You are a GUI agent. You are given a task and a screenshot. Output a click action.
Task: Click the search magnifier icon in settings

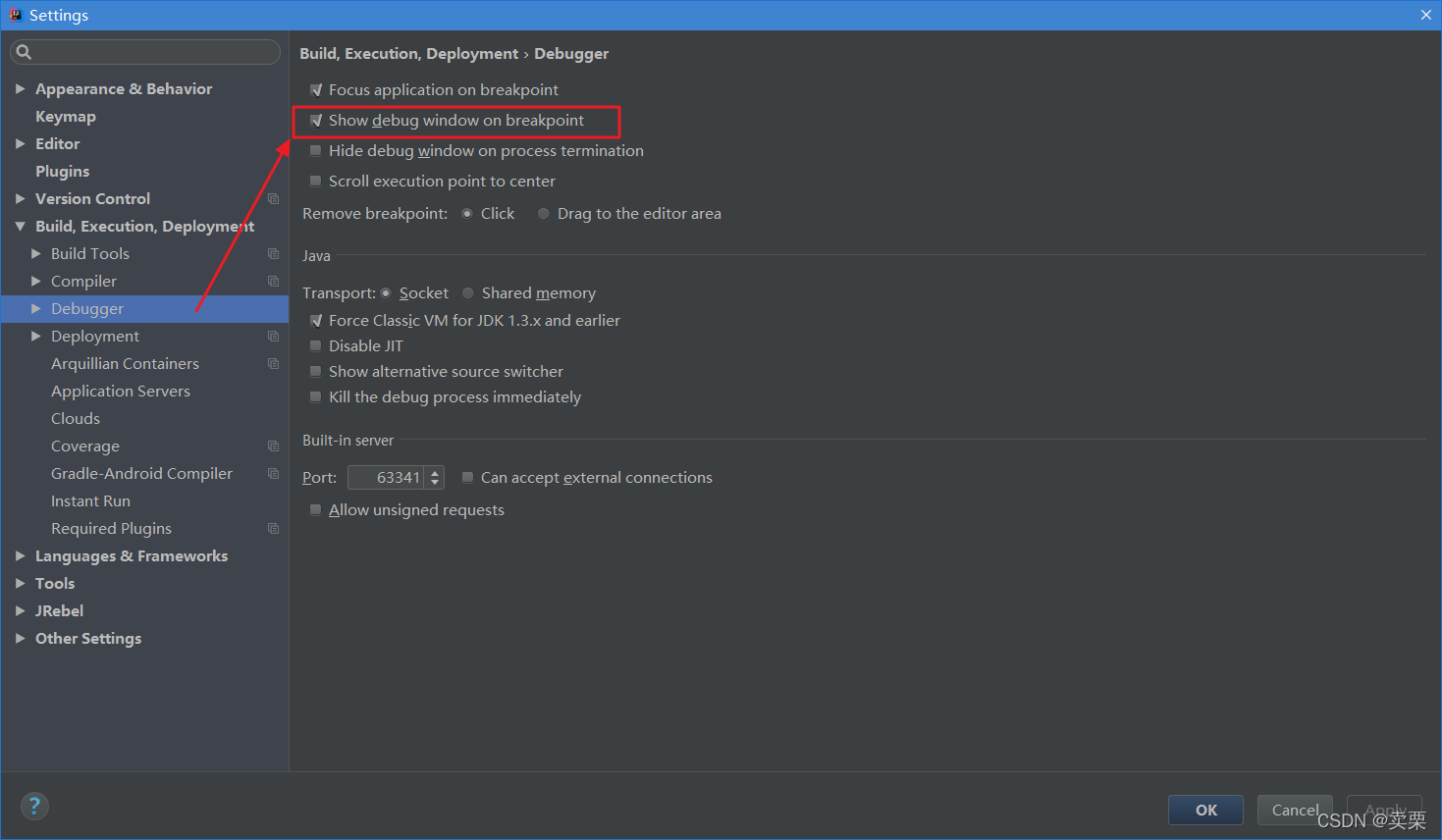coord(24,52)
